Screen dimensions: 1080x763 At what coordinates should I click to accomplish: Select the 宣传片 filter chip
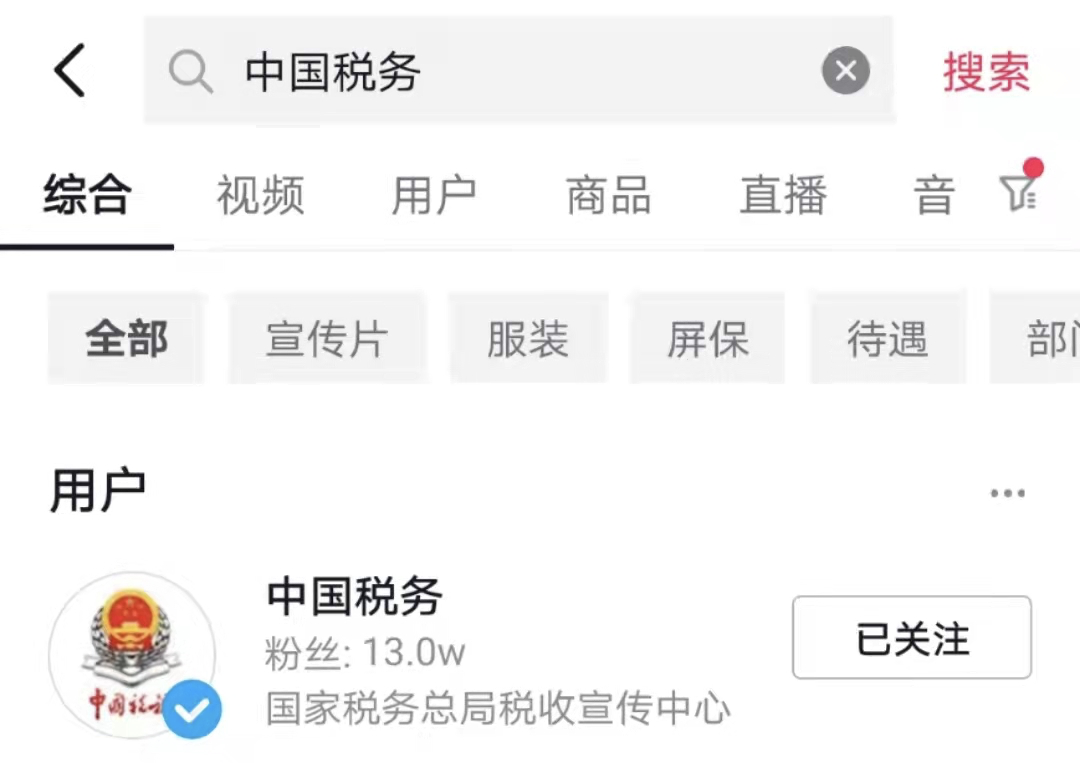(x=327, y=338)
